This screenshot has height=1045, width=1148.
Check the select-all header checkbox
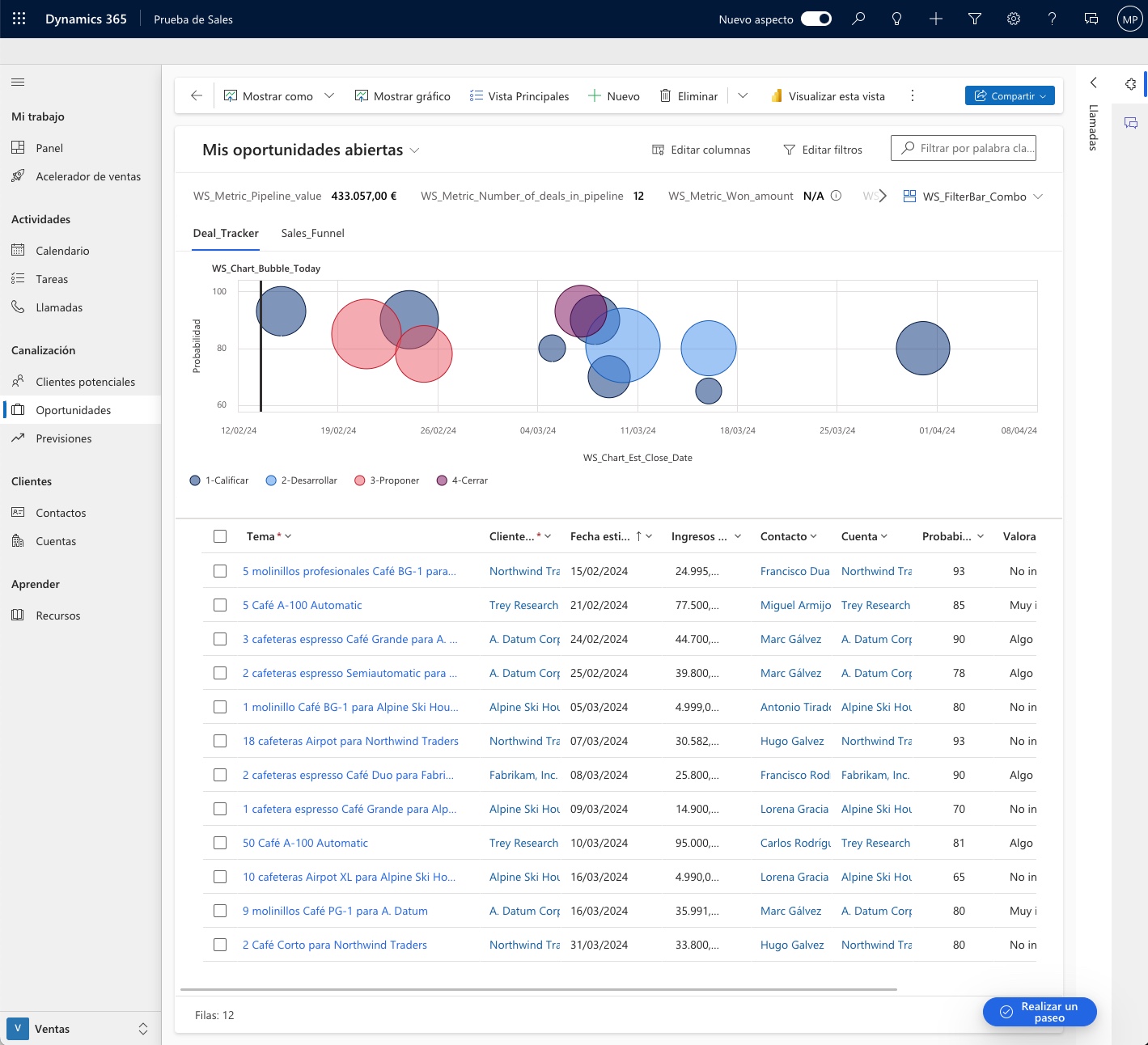(x=220, y=536)
